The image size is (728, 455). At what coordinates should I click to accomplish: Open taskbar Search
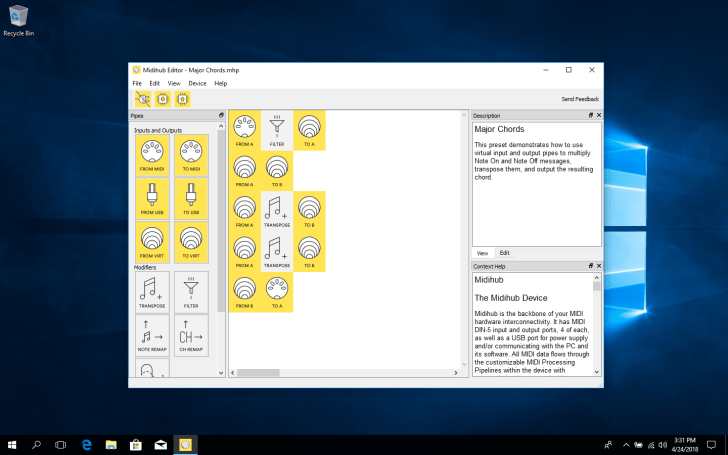[36, 445]
